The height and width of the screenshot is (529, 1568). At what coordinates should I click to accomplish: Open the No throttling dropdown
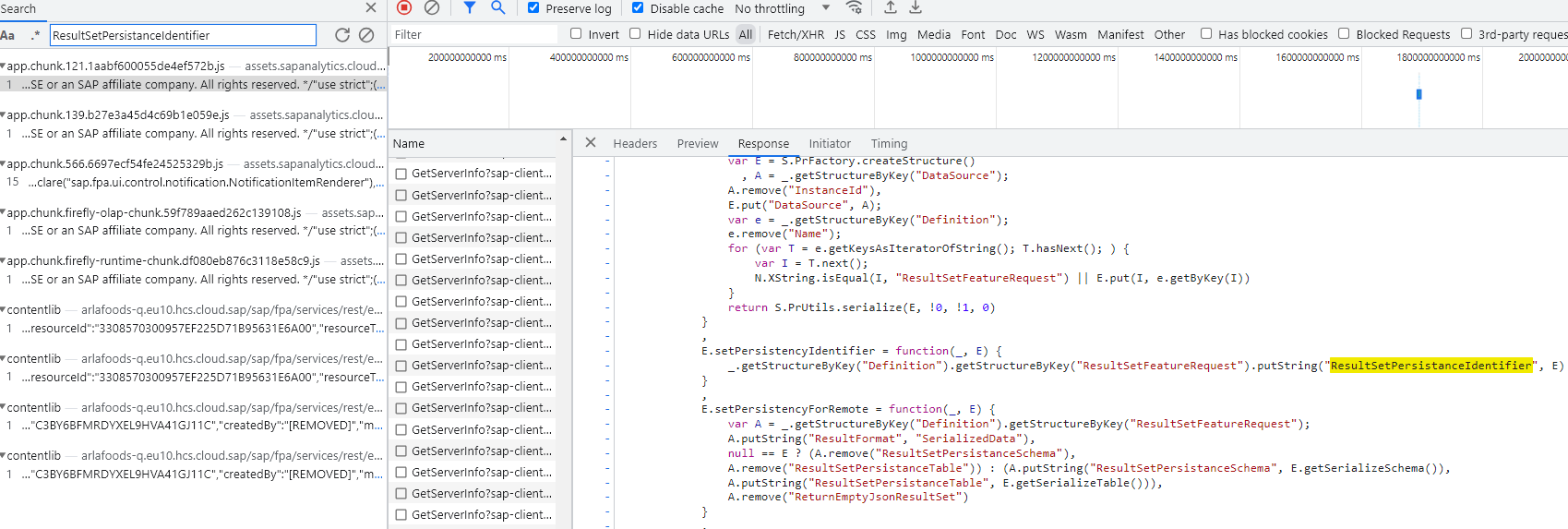(x=783, y=8)
